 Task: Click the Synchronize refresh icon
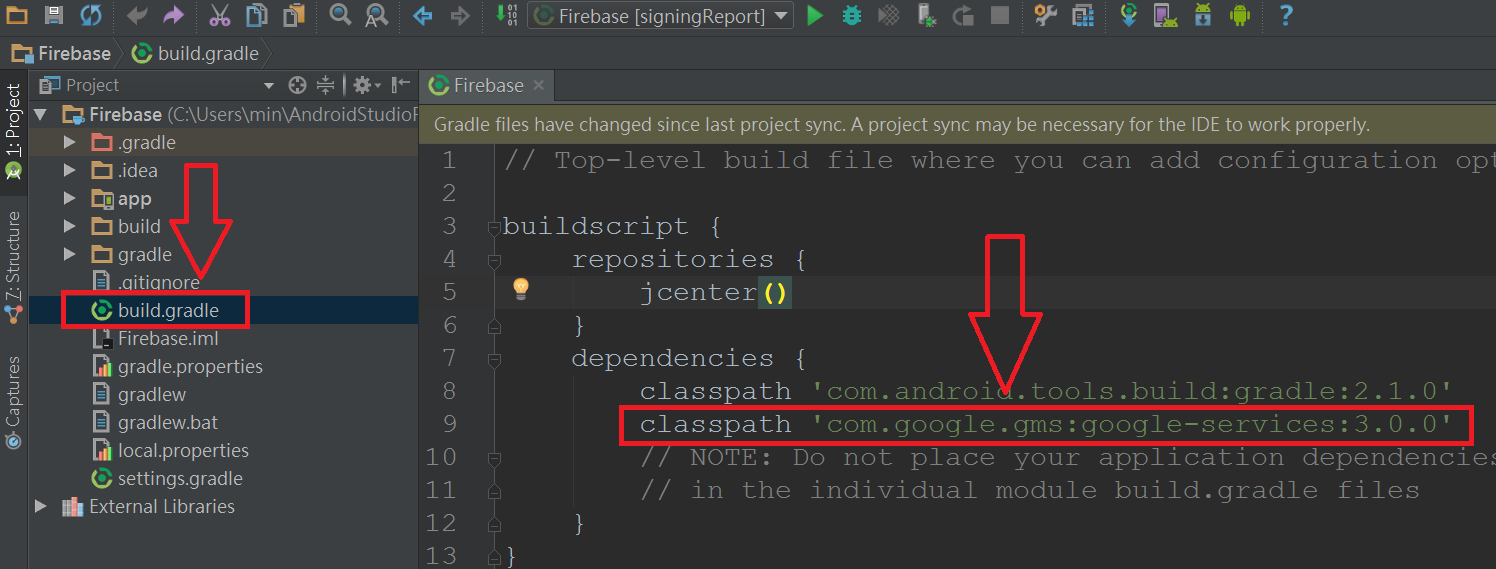[90, 15]
